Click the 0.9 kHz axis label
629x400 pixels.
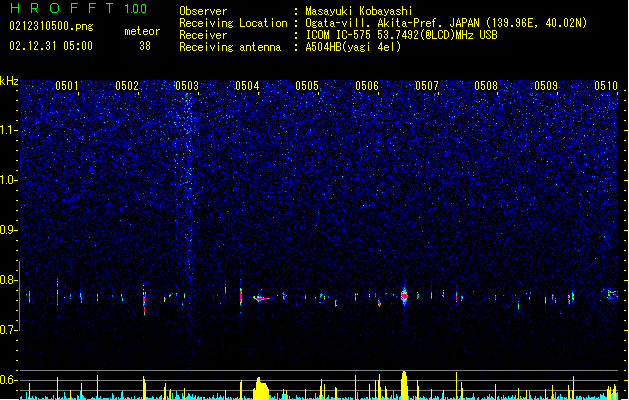tap(8, 230)
